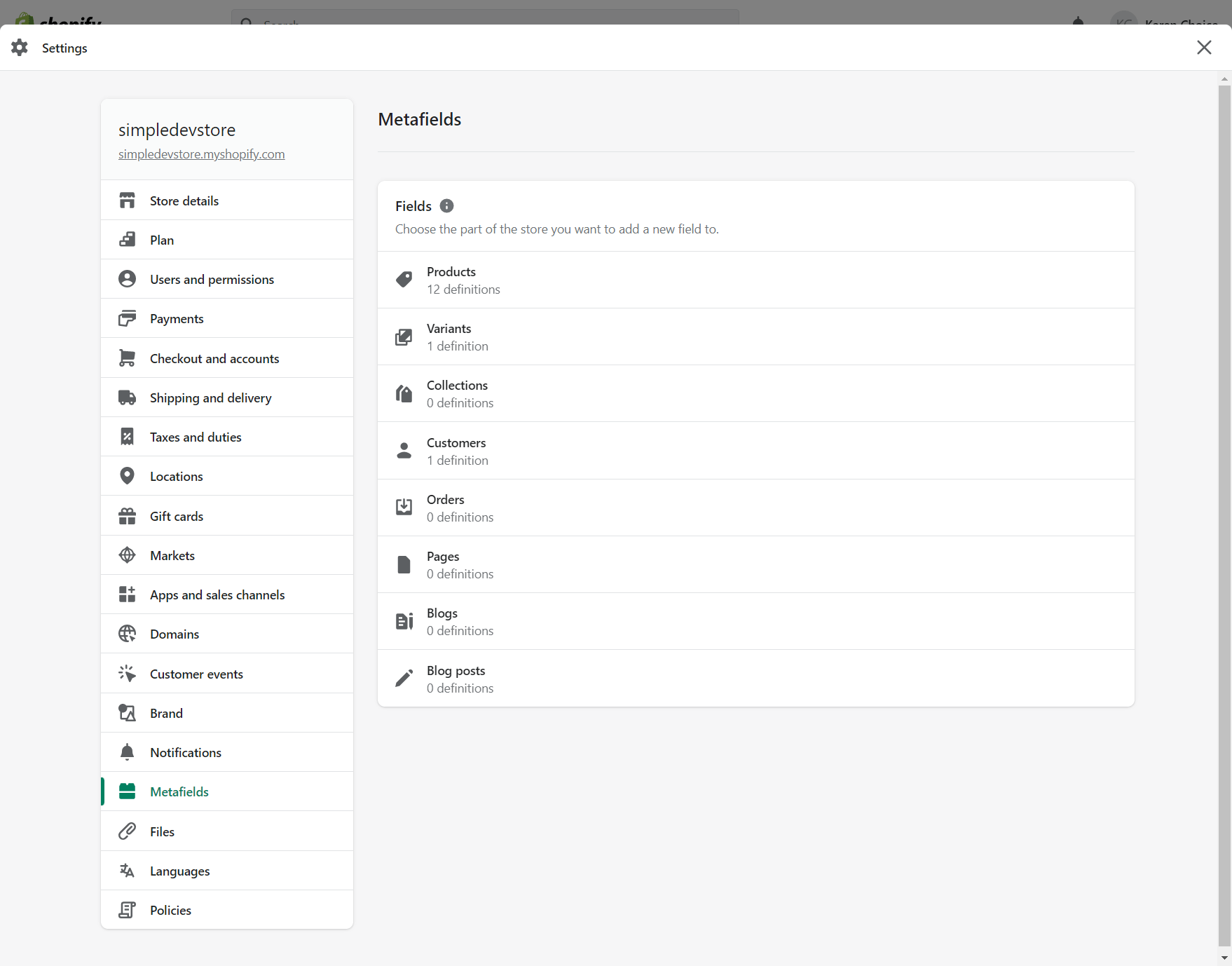Click the Blogs icon in Fields list
Viewport: 1232px width, 966px height.
coord(404,621)
